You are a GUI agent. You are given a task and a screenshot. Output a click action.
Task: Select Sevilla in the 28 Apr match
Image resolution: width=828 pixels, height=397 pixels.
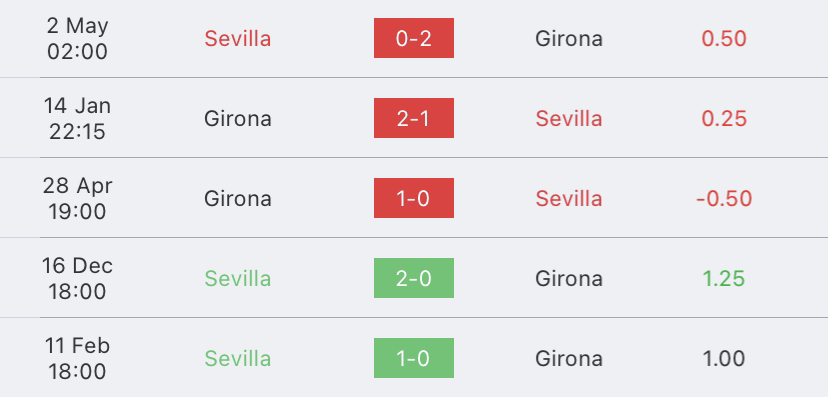tap(569, 198)
